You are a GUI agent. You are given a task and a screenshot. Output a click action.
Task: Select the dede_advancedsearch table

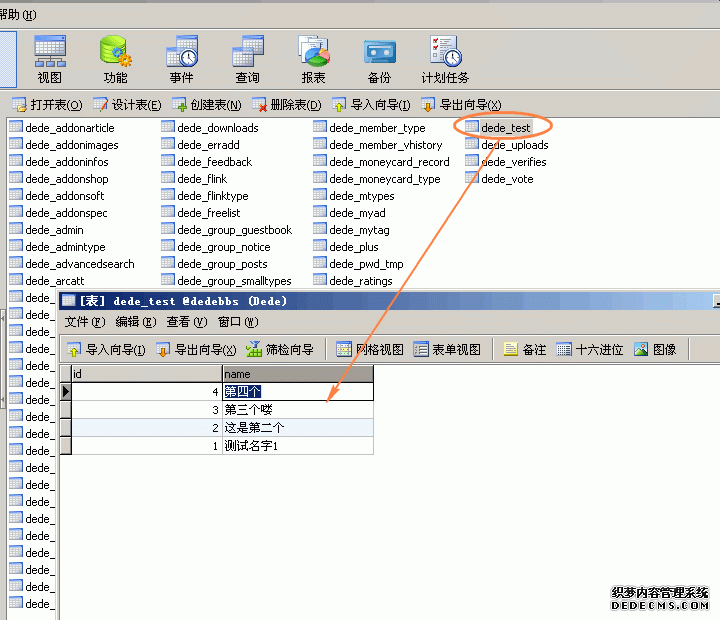(72, 264)
